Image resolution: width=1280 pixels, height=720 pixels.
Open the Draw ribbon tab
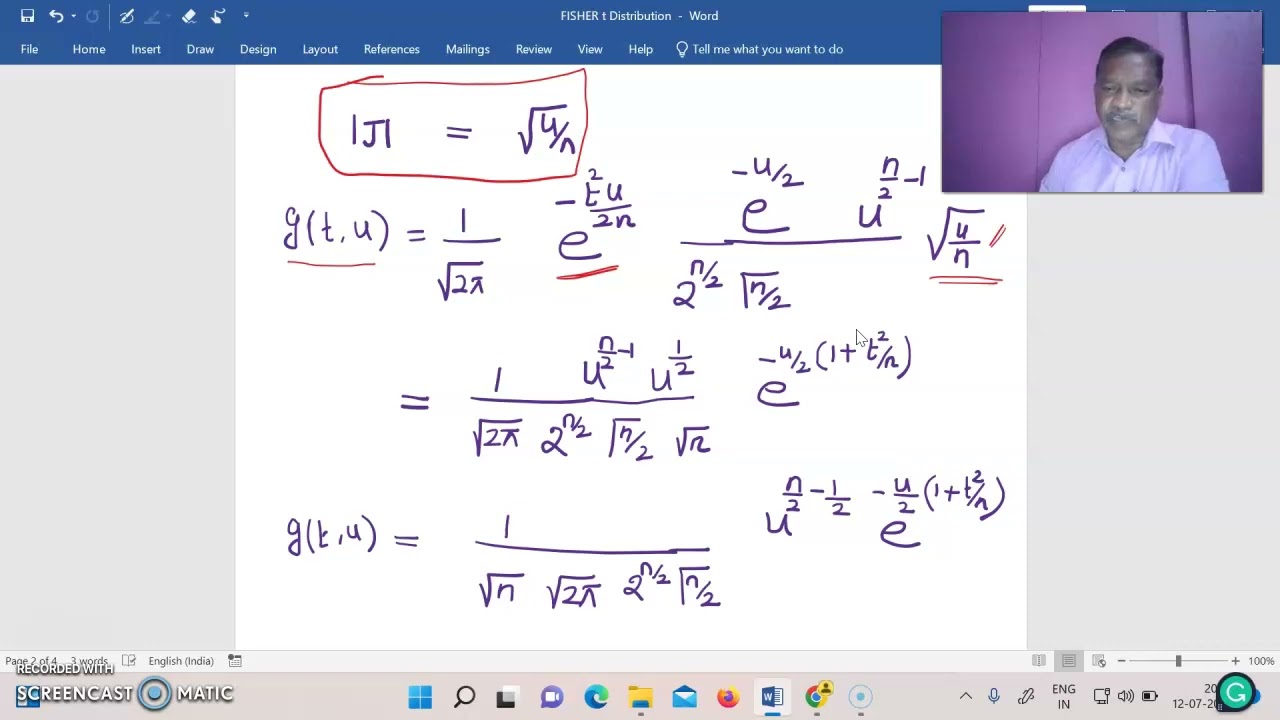pyautogui.click(x=200, y=49)
